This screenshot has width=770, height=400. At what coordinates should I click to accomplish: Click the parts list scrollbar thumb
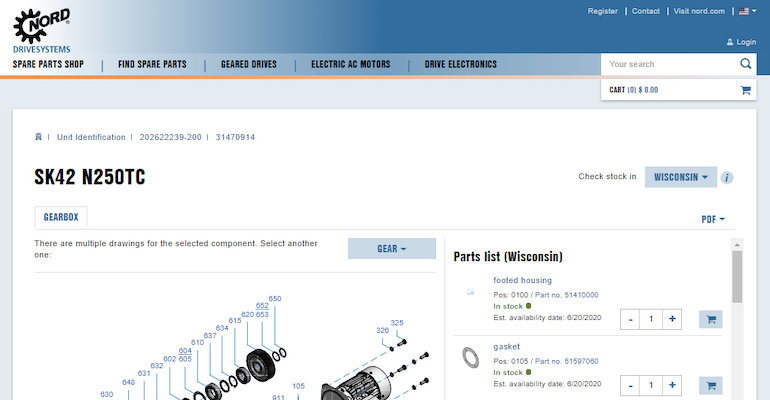(737, 277)
